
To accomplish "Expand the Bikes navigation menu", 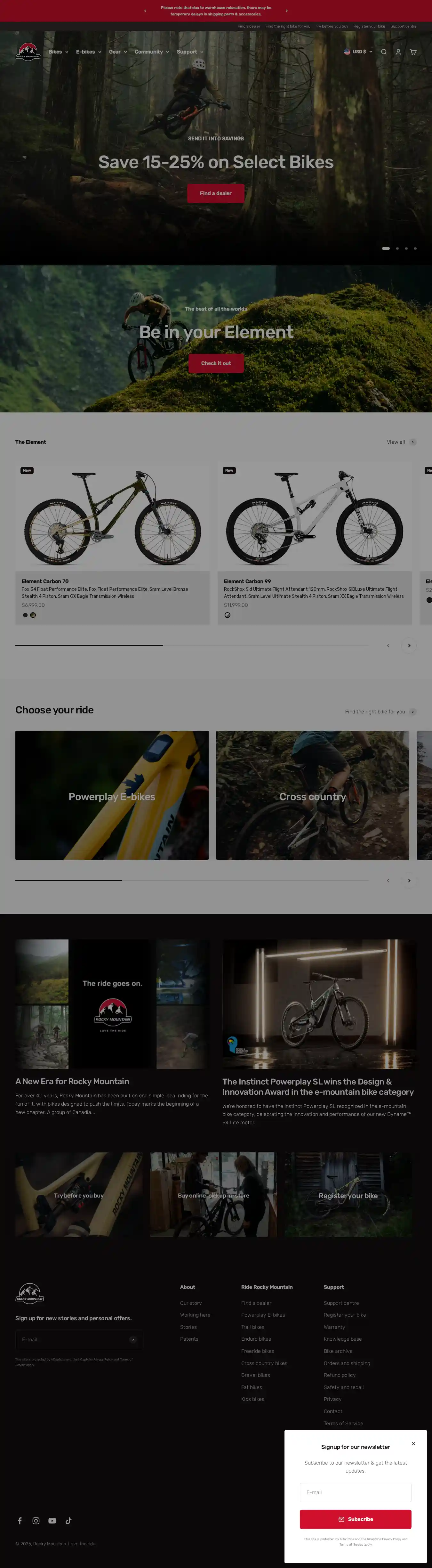I will (59, 52).
